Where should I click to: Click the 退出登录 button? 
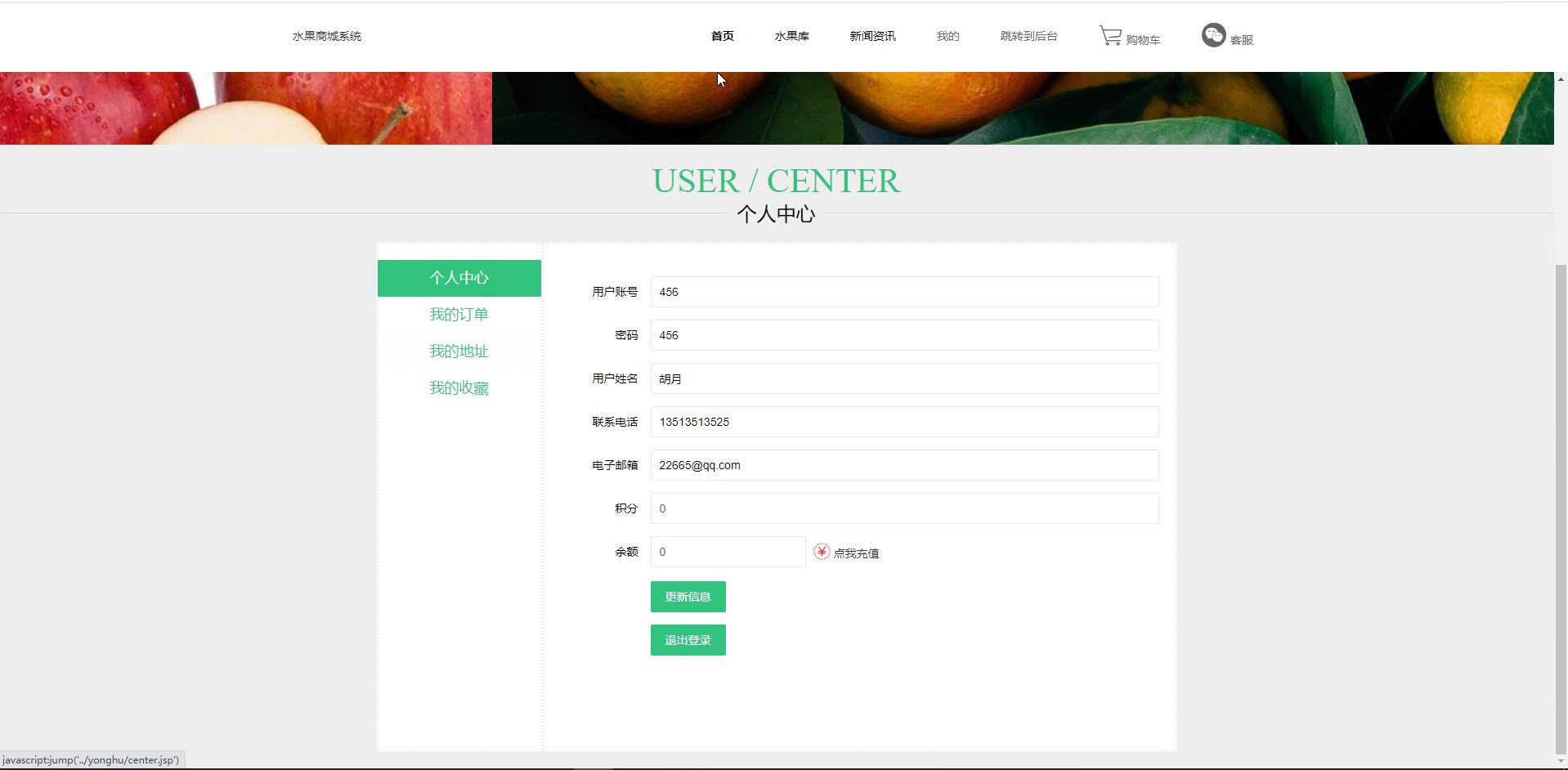[688, 640]
